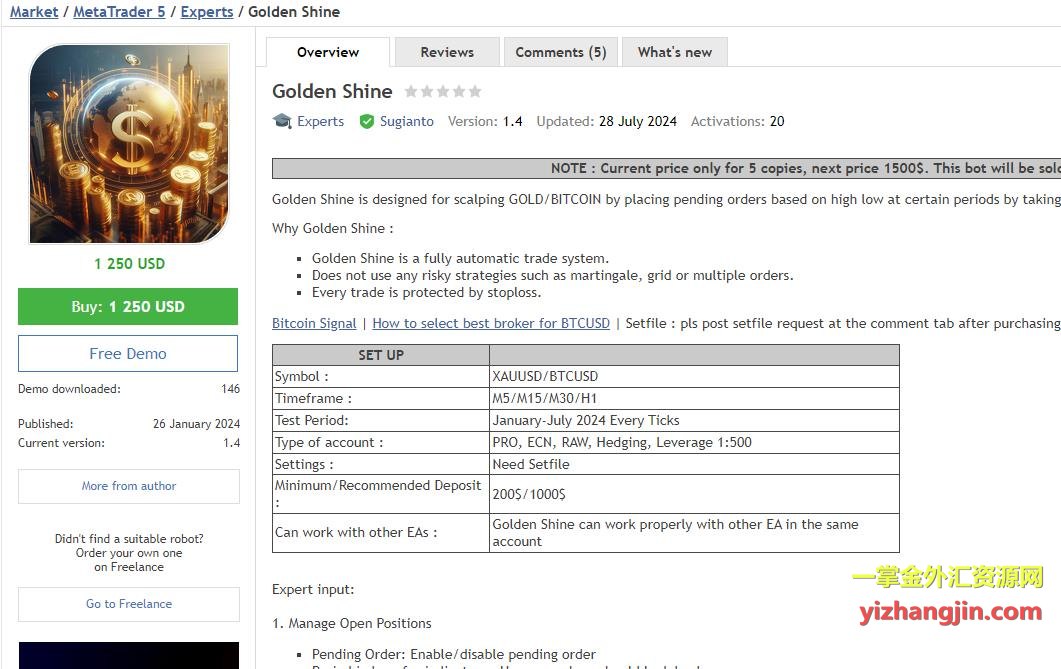The width and height of the screenshot is (1061, 669).
Task: Click the bullet about martingale and grid strategies
Action: pyautogui.click(x=553, y=275)
